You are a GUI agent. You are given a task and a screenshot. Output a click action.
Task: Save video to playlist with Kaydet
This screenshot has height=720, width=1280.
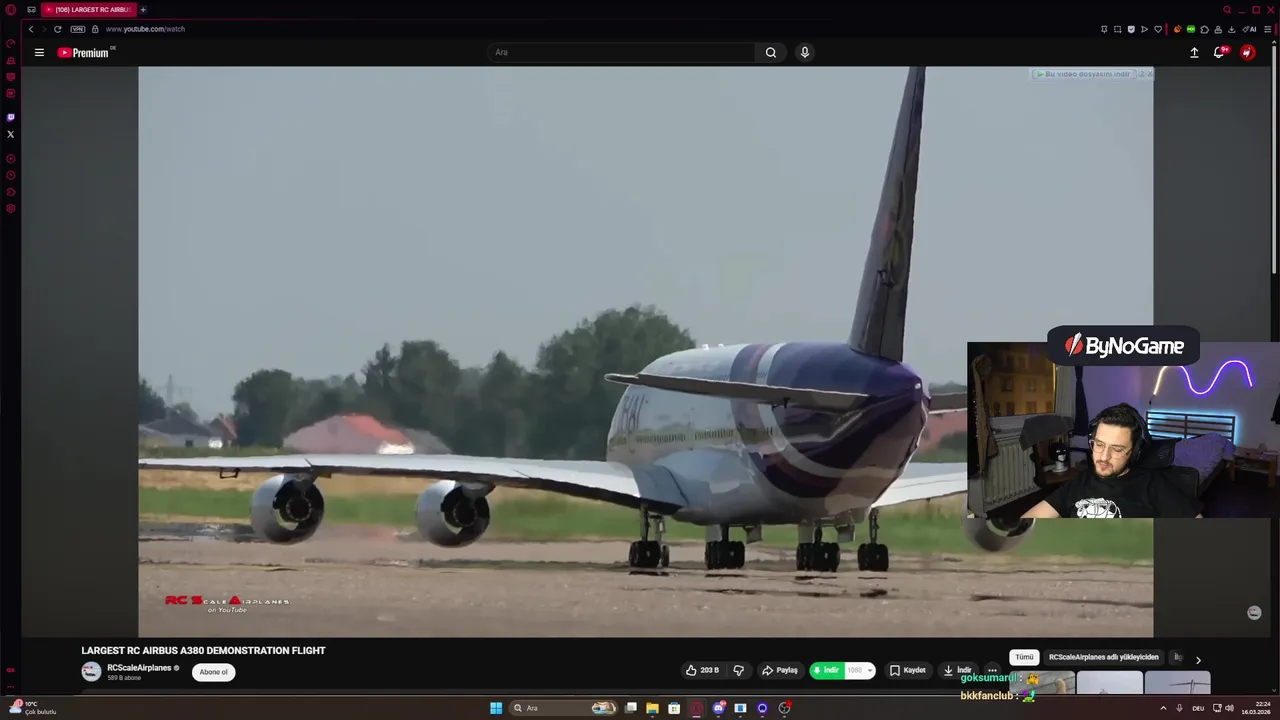click(908, 670)
